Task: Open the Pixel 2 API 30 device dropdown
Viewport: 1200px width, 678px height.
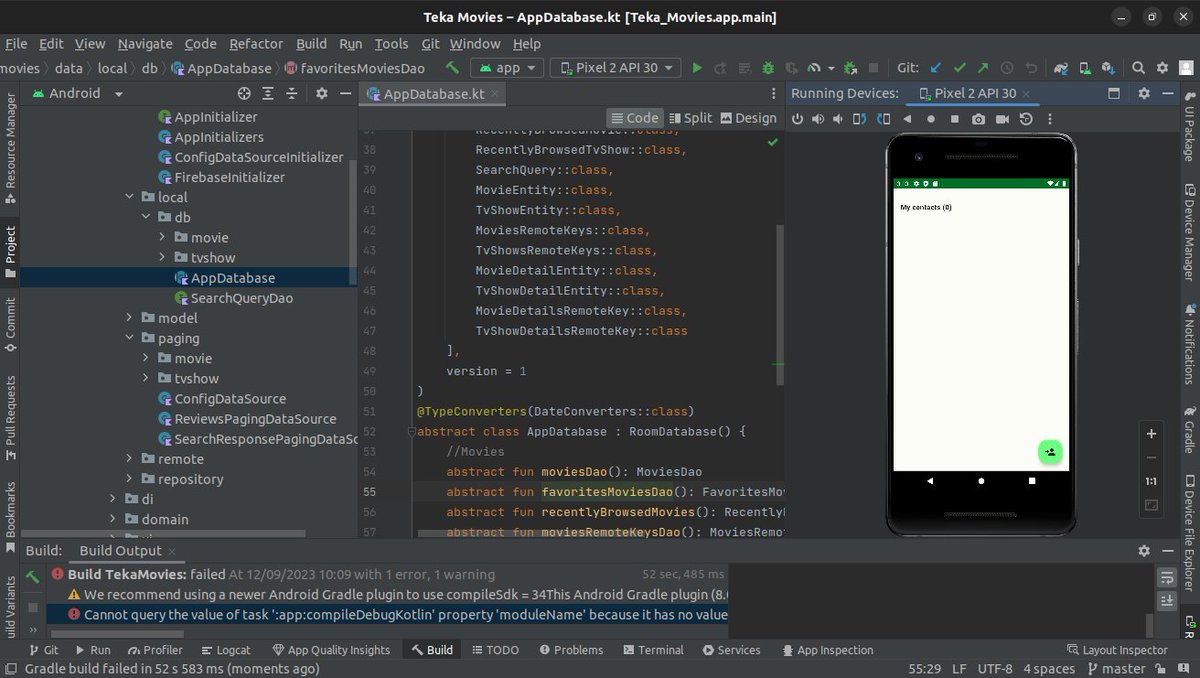Action: coord(616,68)
